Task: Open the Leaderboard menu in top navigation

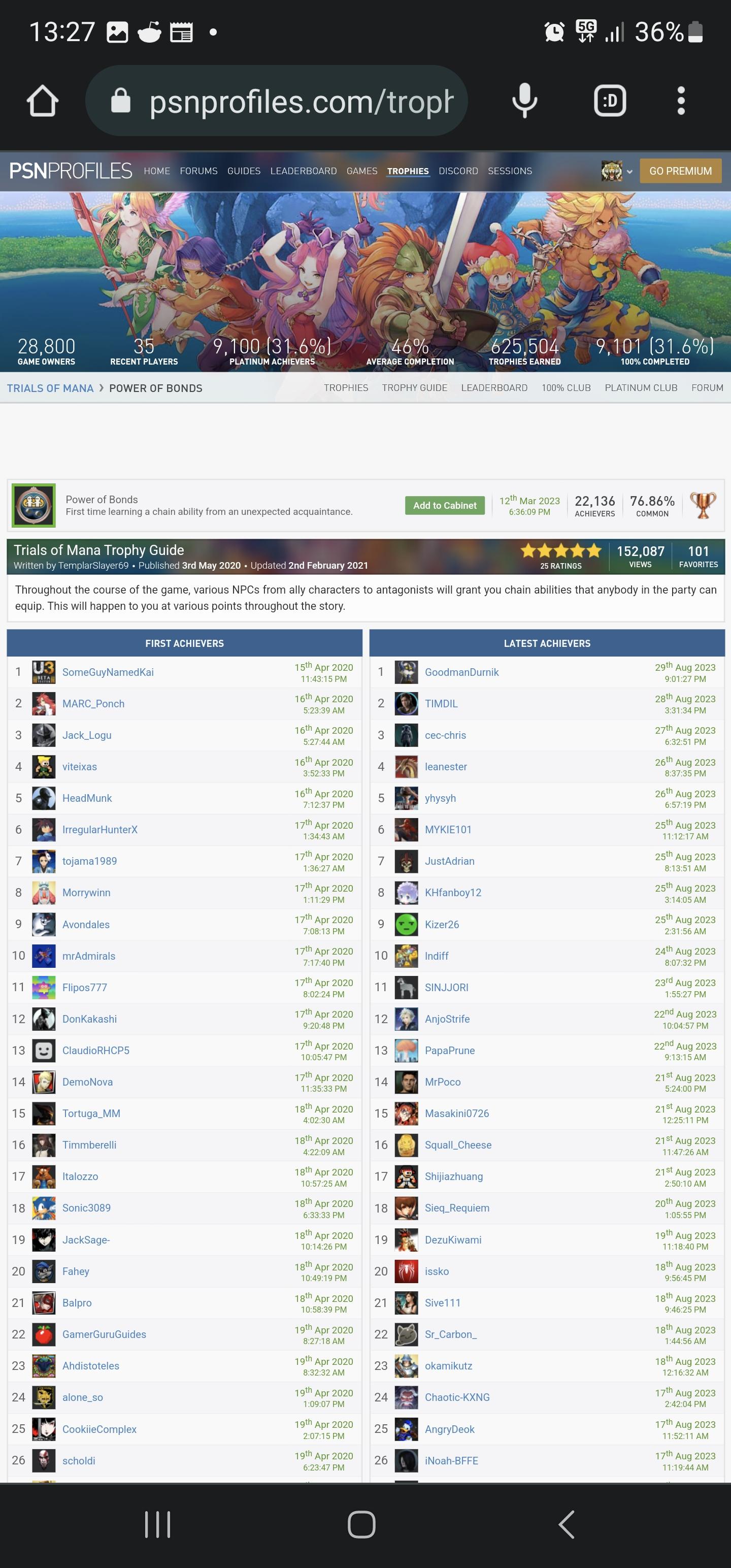Action: [x=303, y=171]
